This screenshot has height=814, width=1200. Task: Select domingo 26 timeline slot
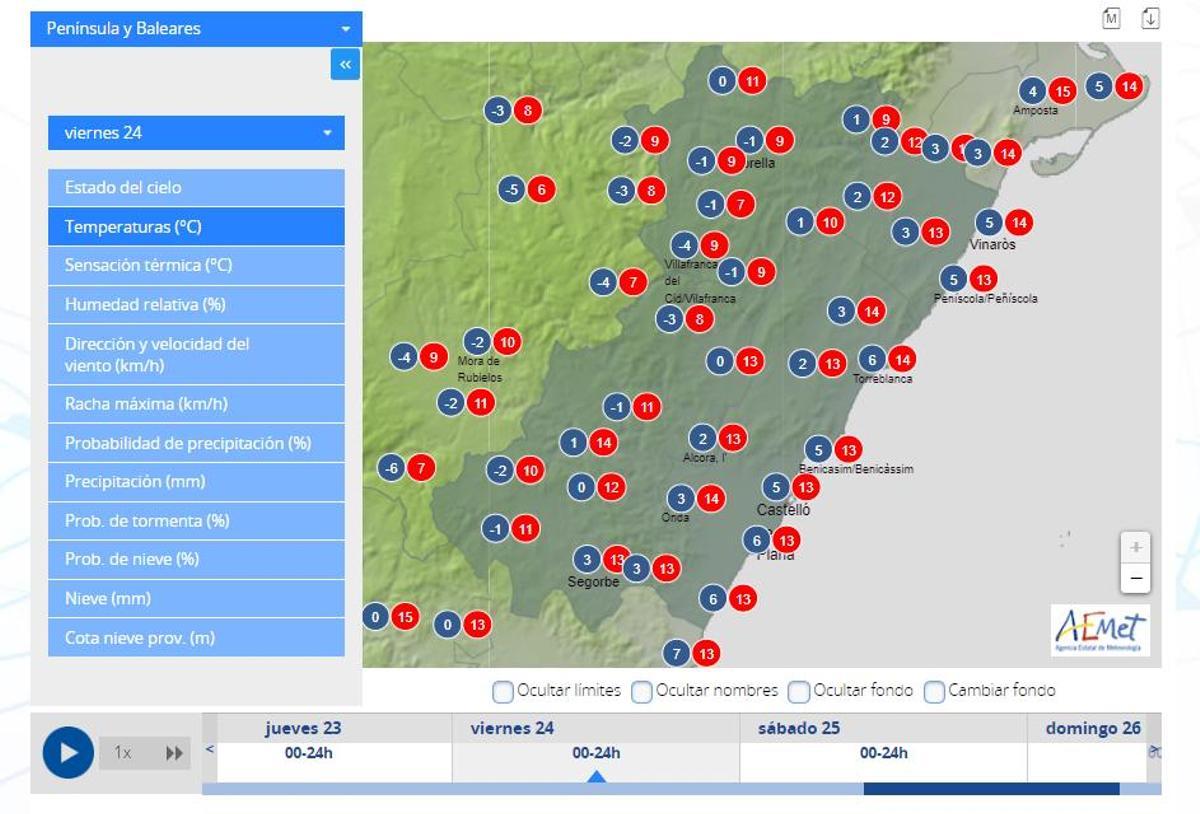pyautogui.click(x=1093, y=728)
